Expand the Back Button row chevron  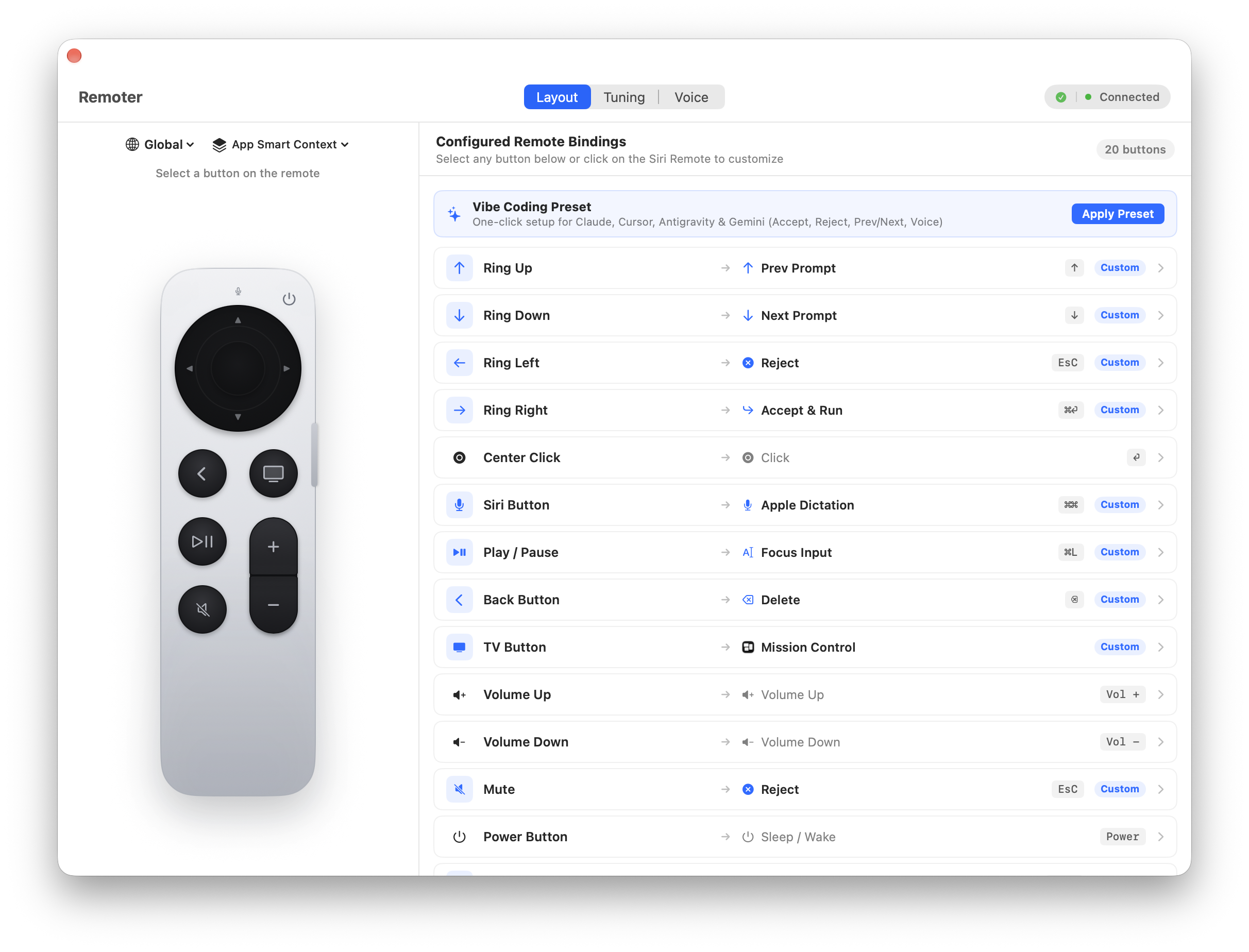click(1160, 600)
